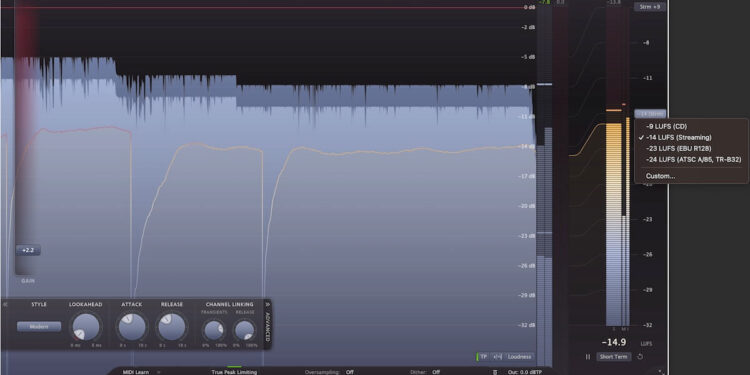Click the -7.8 peak readout above output meter

click(x=544, y=2)
